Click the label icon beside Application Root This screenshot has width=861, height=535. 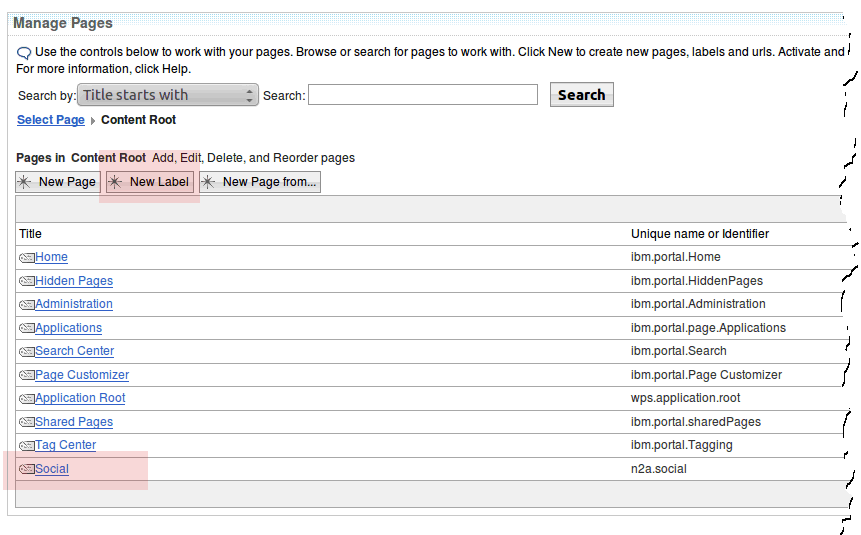tap(27, 399)
